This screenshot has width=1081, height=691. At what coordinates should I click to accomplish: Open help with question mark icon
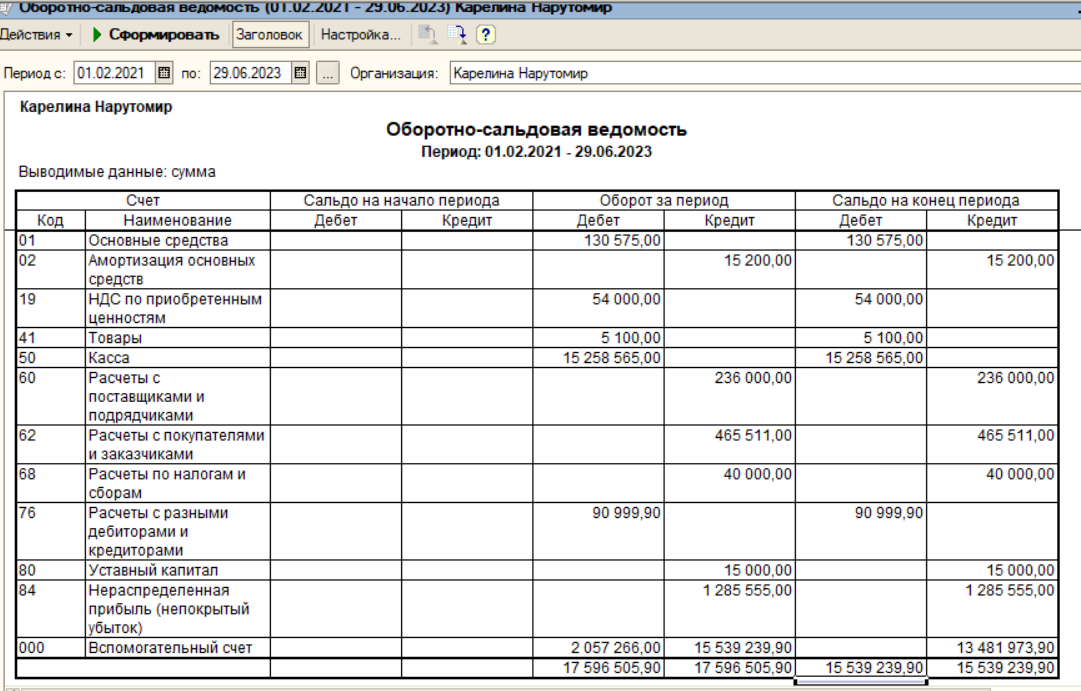pos(485,34)
